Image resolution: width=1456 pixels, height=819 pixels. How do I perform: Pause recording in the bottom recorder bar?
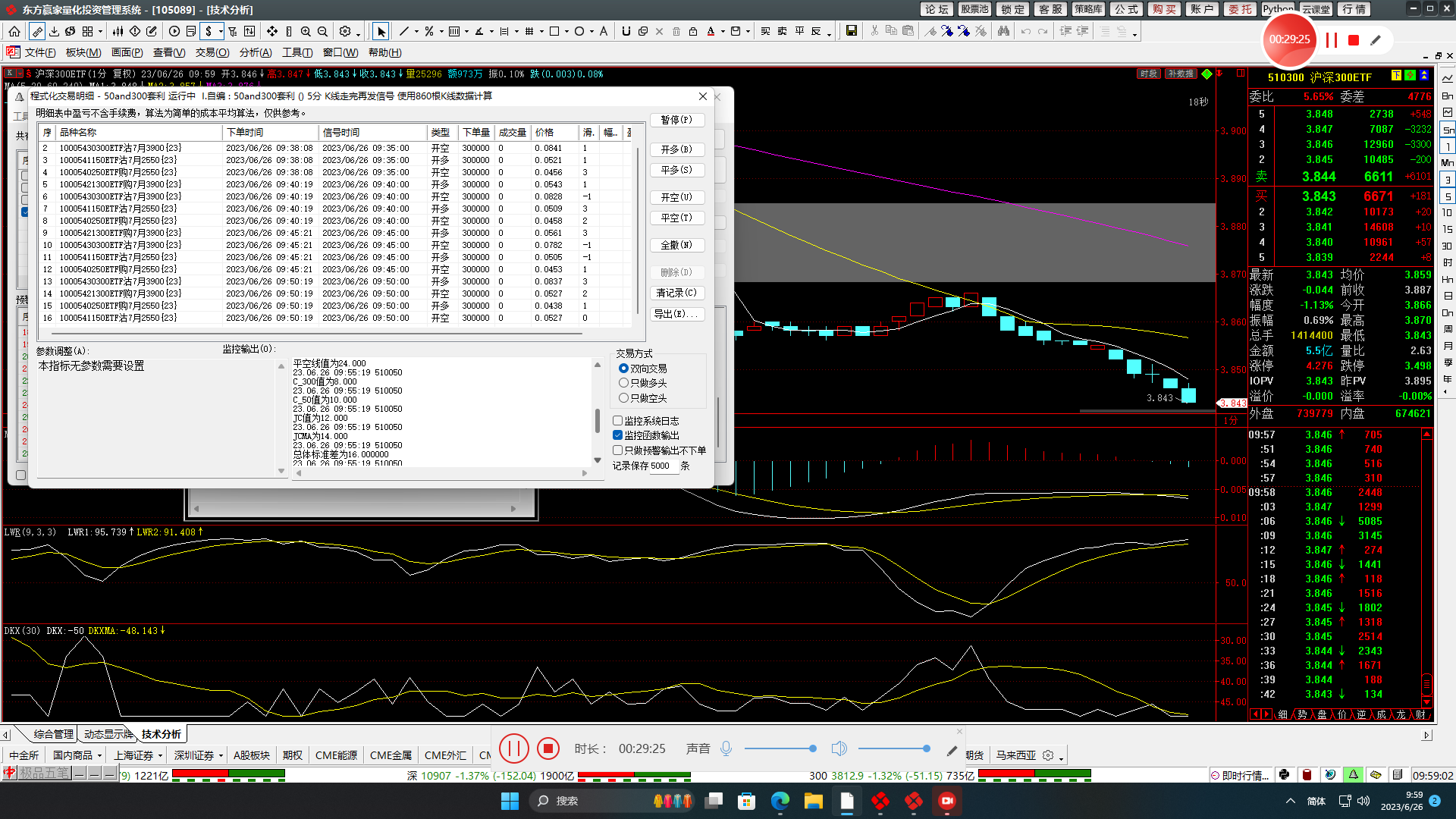coord(513,748)
